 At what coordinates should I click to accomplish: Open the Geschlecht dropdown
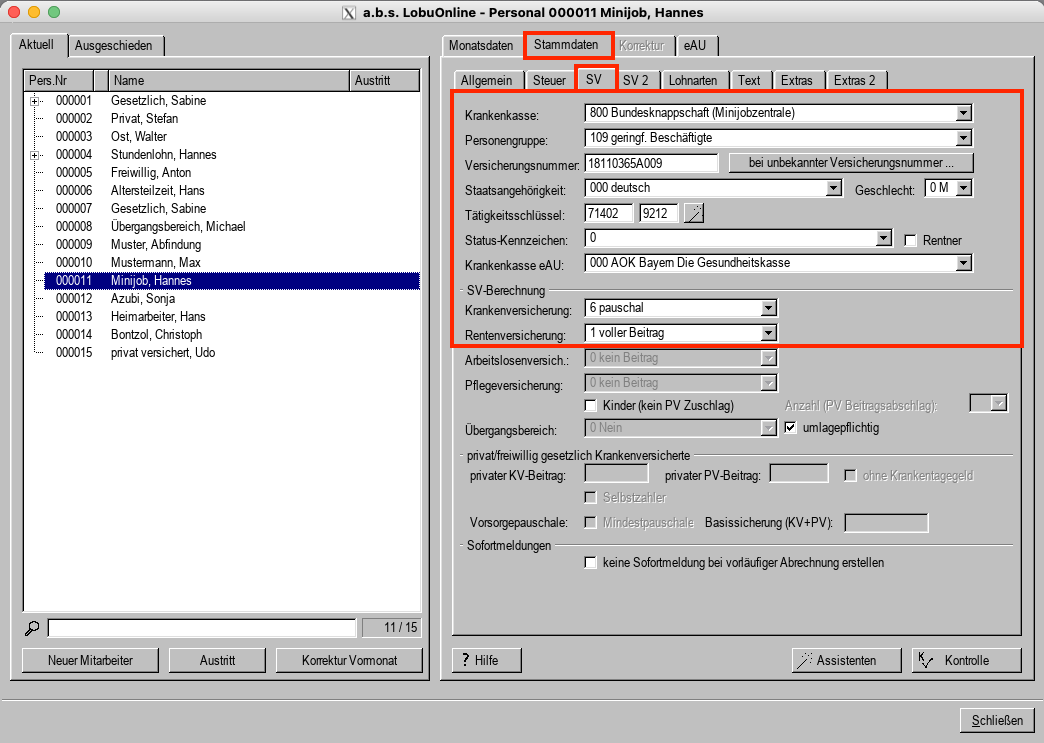(964, 188)
